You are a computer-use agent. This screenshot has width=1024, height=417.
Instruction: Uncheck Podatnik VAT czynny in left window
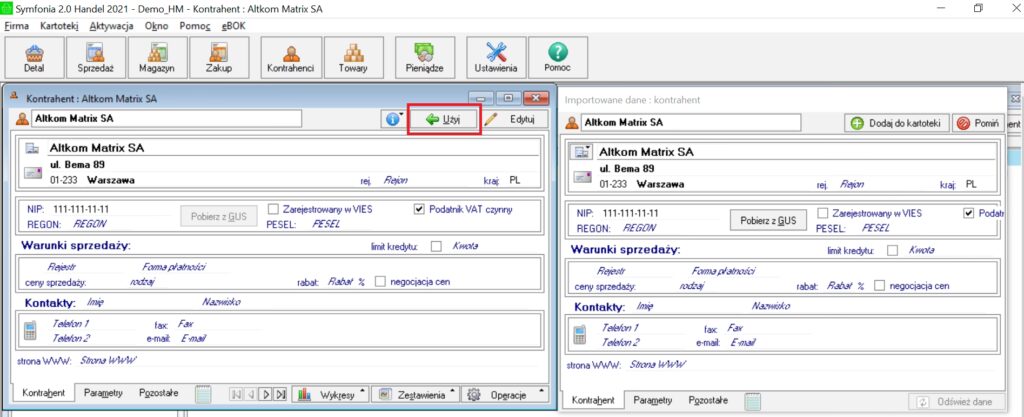point(420,211)
